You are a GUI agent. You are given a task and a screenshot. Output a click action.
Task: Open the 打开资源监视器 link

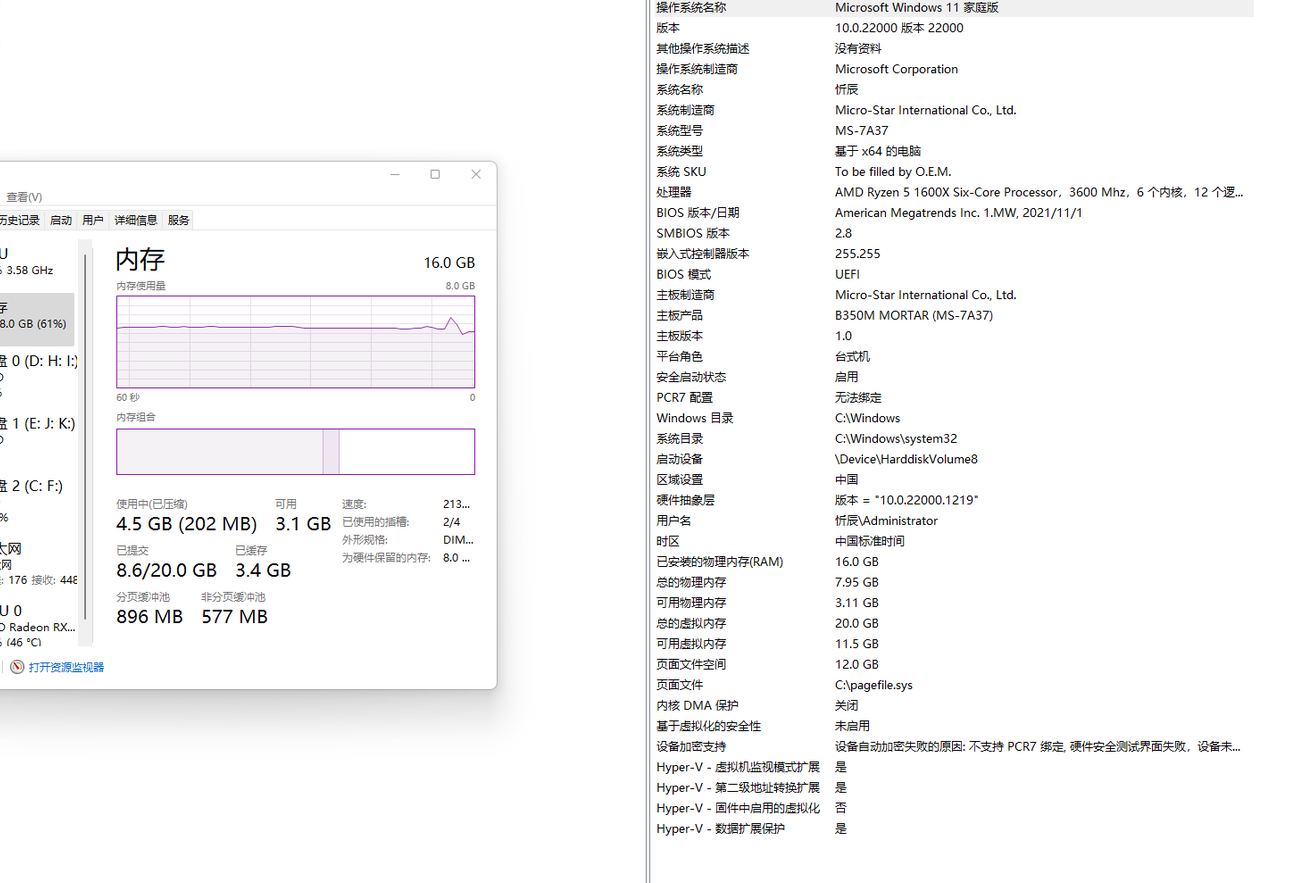pyautogui.click(x=66, y=667)
